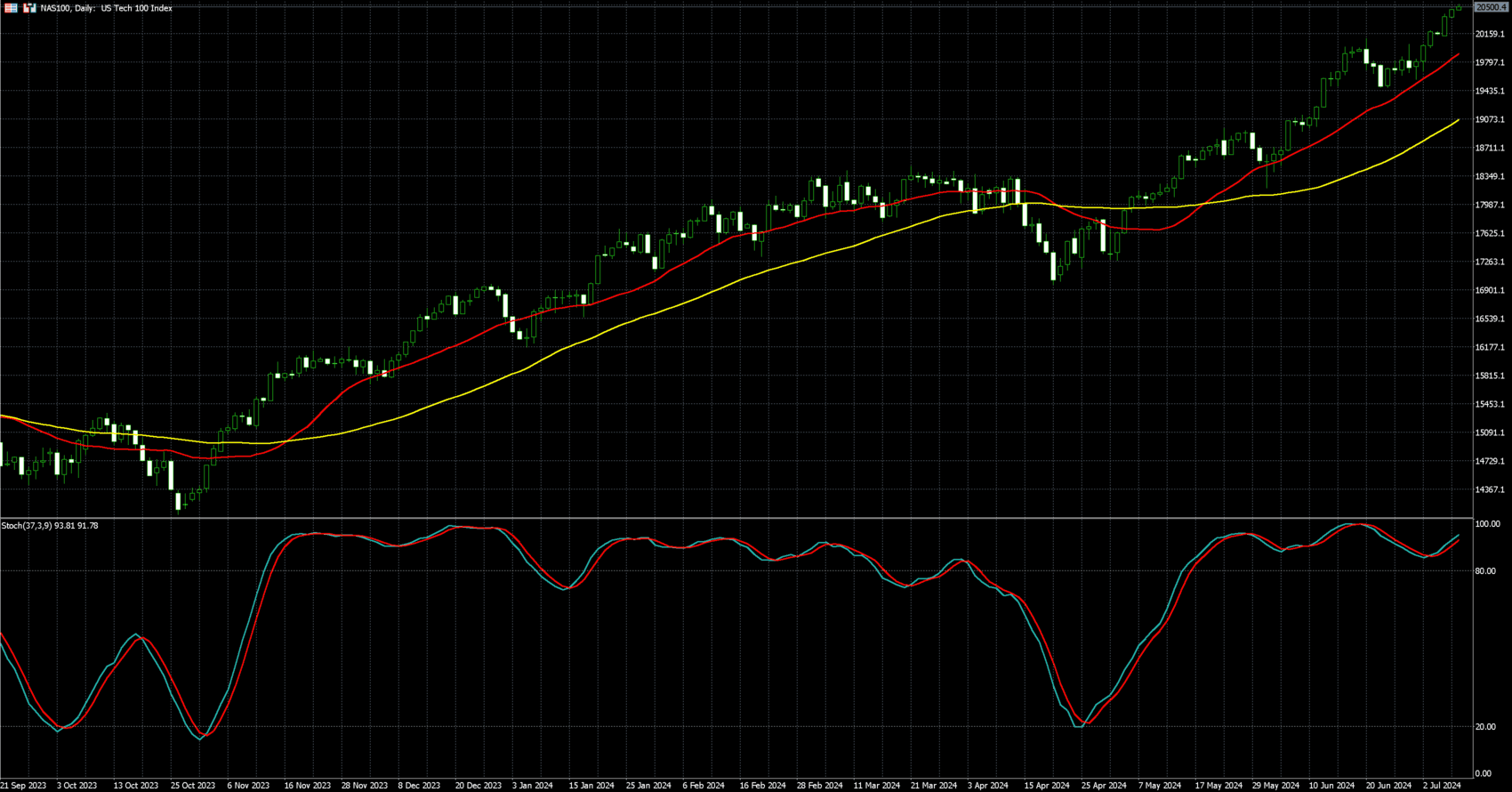Select the 2 Jul 2024 date label
The height and width of the screenshot is (792, 1512).
1441,786
